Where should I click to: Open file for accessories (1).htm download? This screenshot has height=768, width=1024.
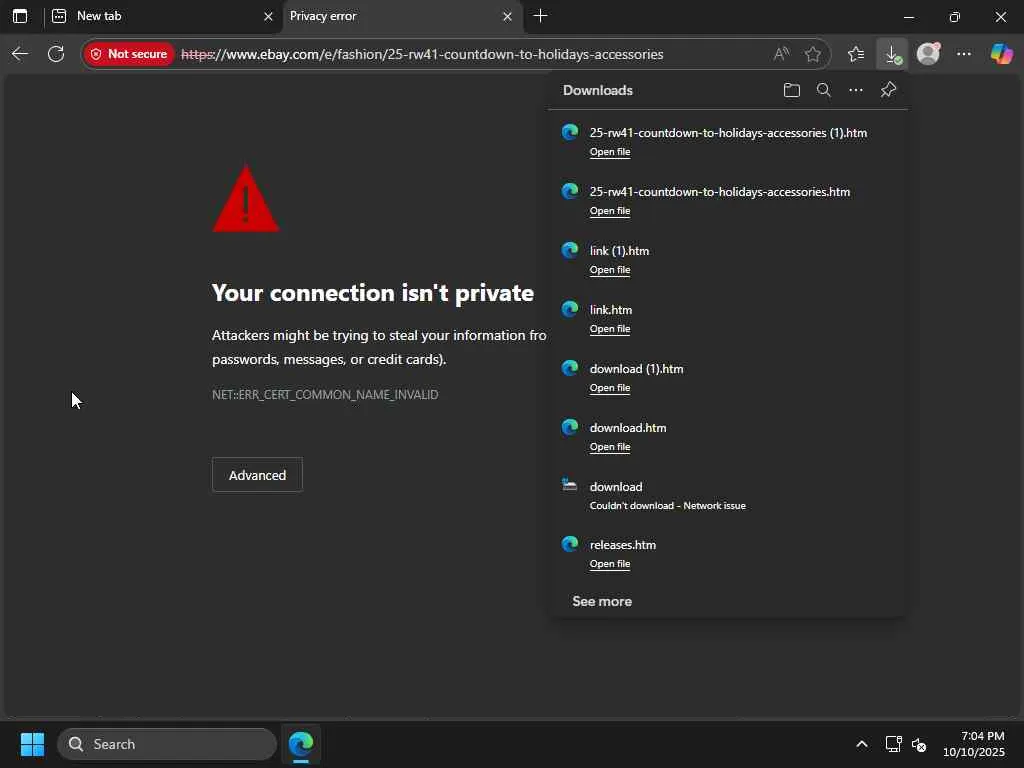610,152
